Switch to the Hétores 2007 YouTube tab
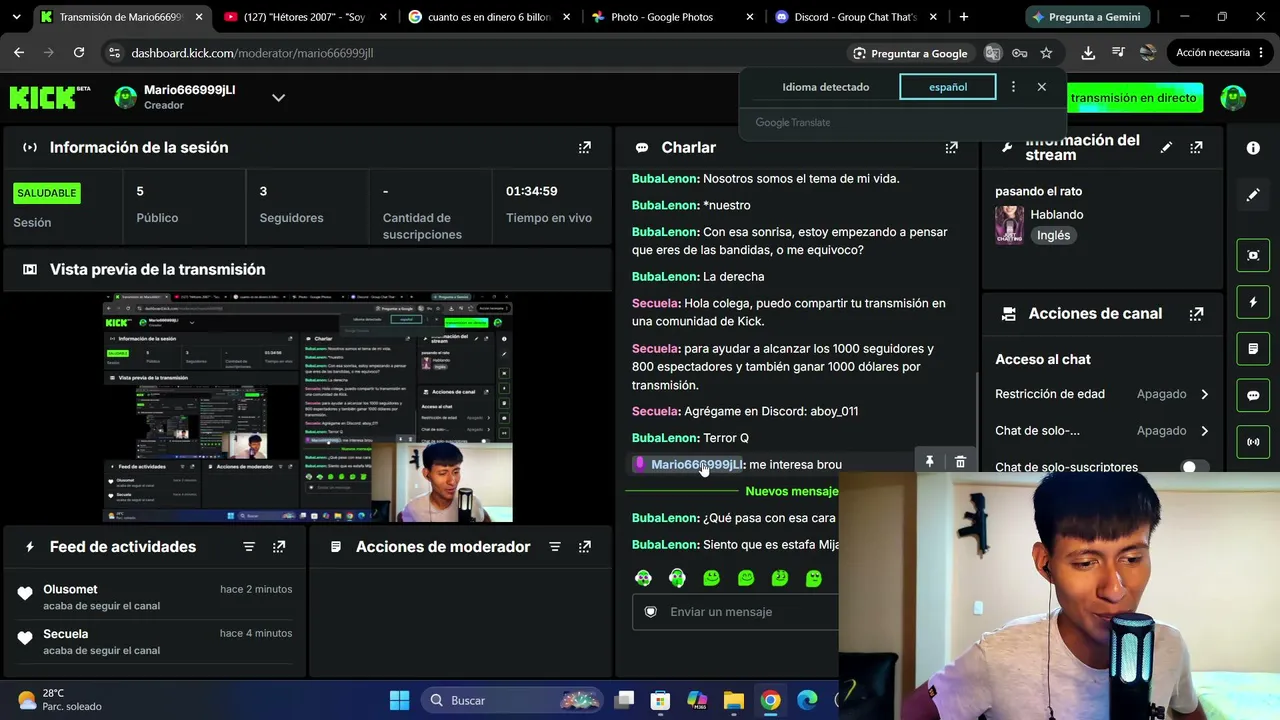Screen dimensions: 1280x720 pos(303,17)
